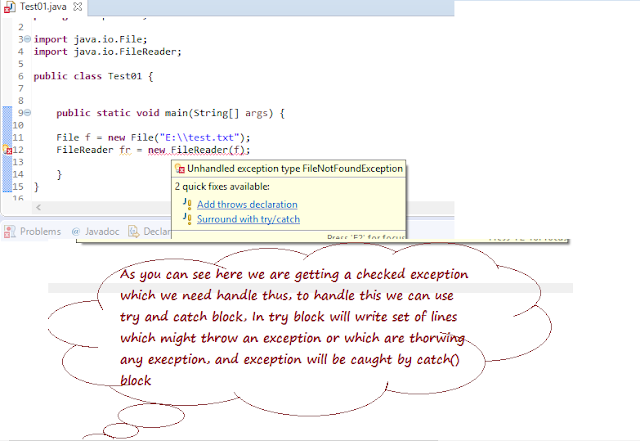
Task: Click the text 'import java.io.FileReader;'
Action: click(x=107, y=51)
